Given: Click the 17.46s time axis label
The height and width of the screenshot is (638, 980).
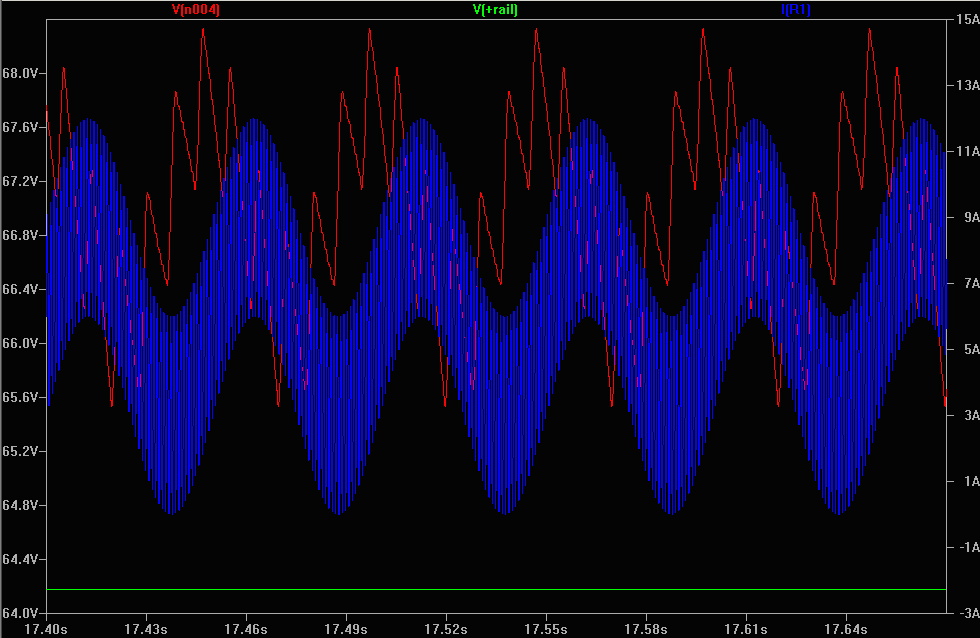Looking at the screenshot, I should click(246, 629).
